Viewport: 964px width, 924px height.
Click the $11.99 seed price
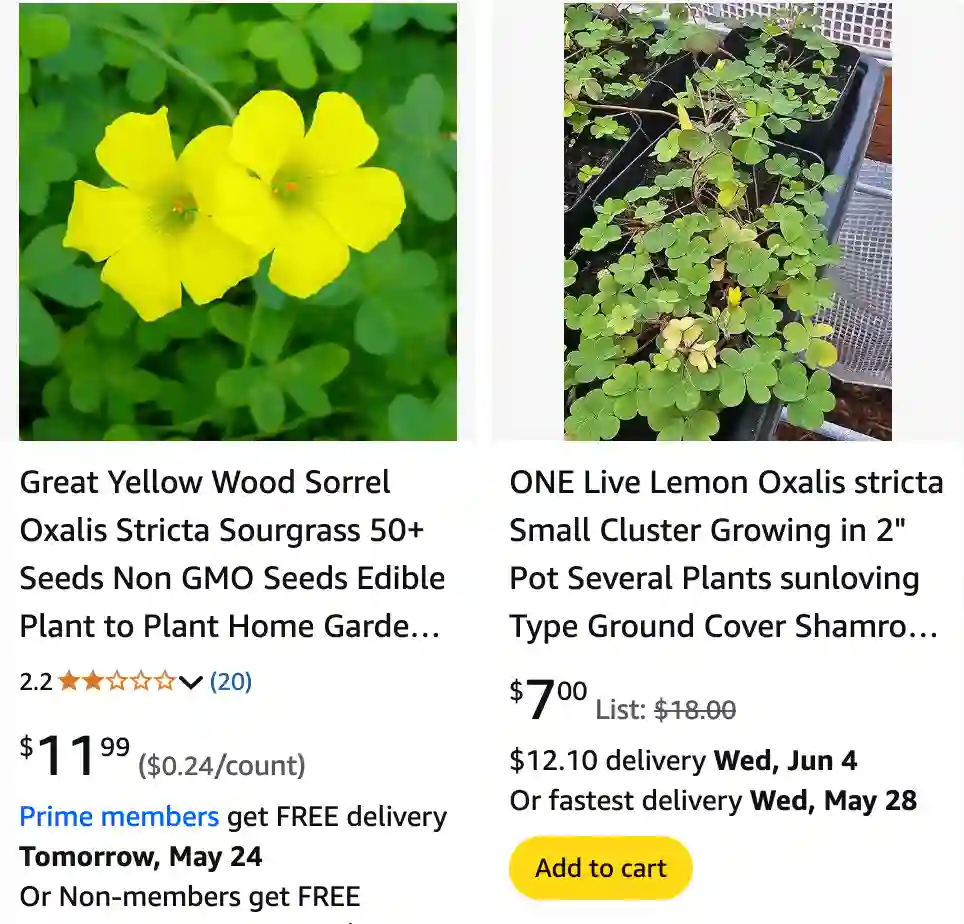(x=75, y=756)
